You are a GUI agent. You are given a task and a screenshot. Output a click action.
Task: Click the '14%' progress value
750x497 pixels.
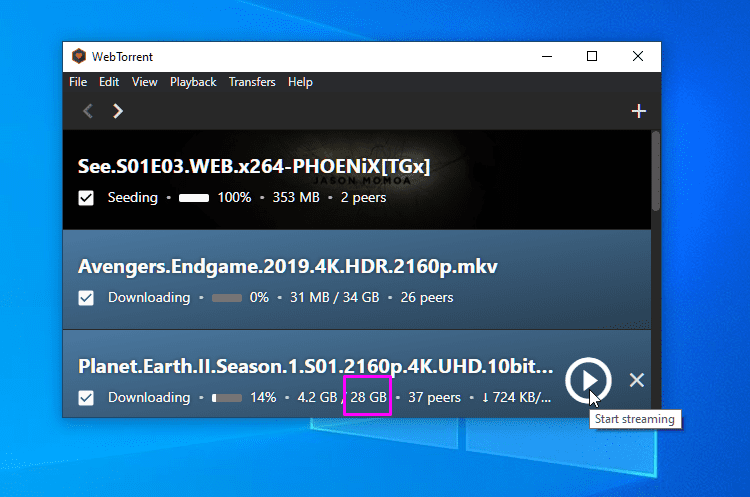264,398
